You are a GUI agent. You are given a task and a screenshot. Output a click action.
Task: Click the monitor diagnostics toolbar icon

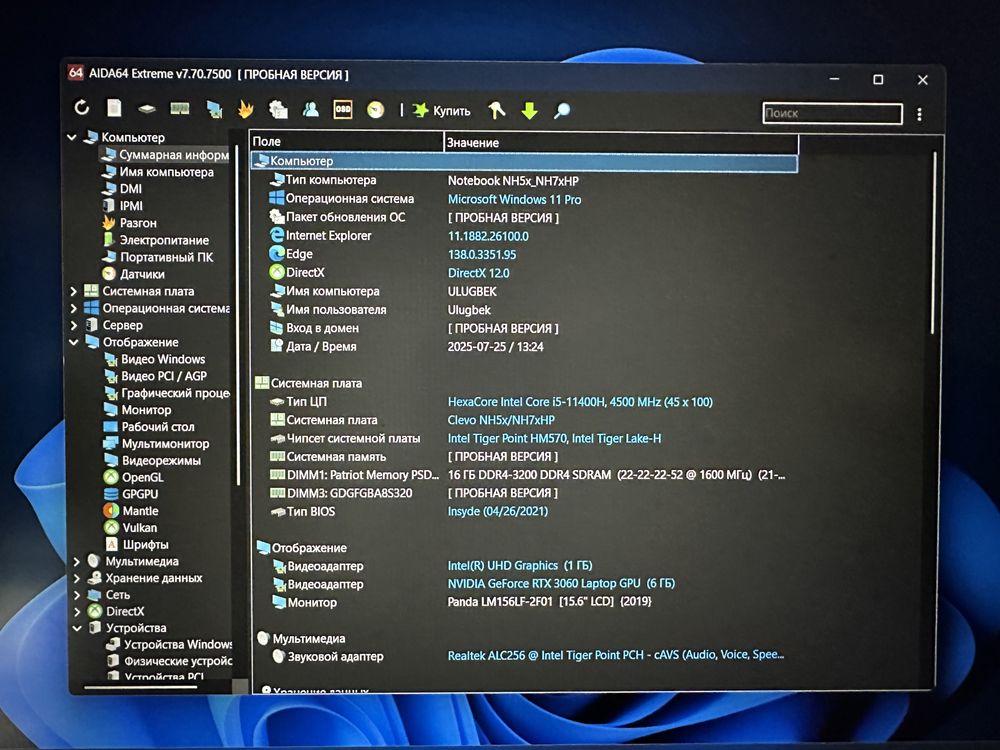pyautogui.click(x=214, y=110)
